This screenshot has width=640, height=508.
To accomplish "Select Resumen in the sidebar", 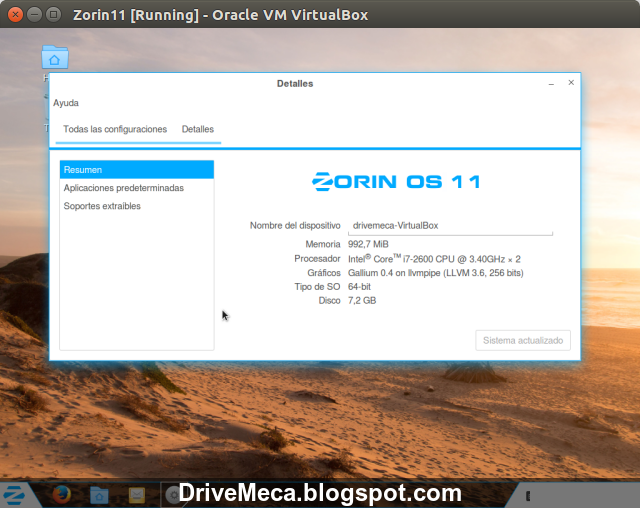I will click(137, 170).
